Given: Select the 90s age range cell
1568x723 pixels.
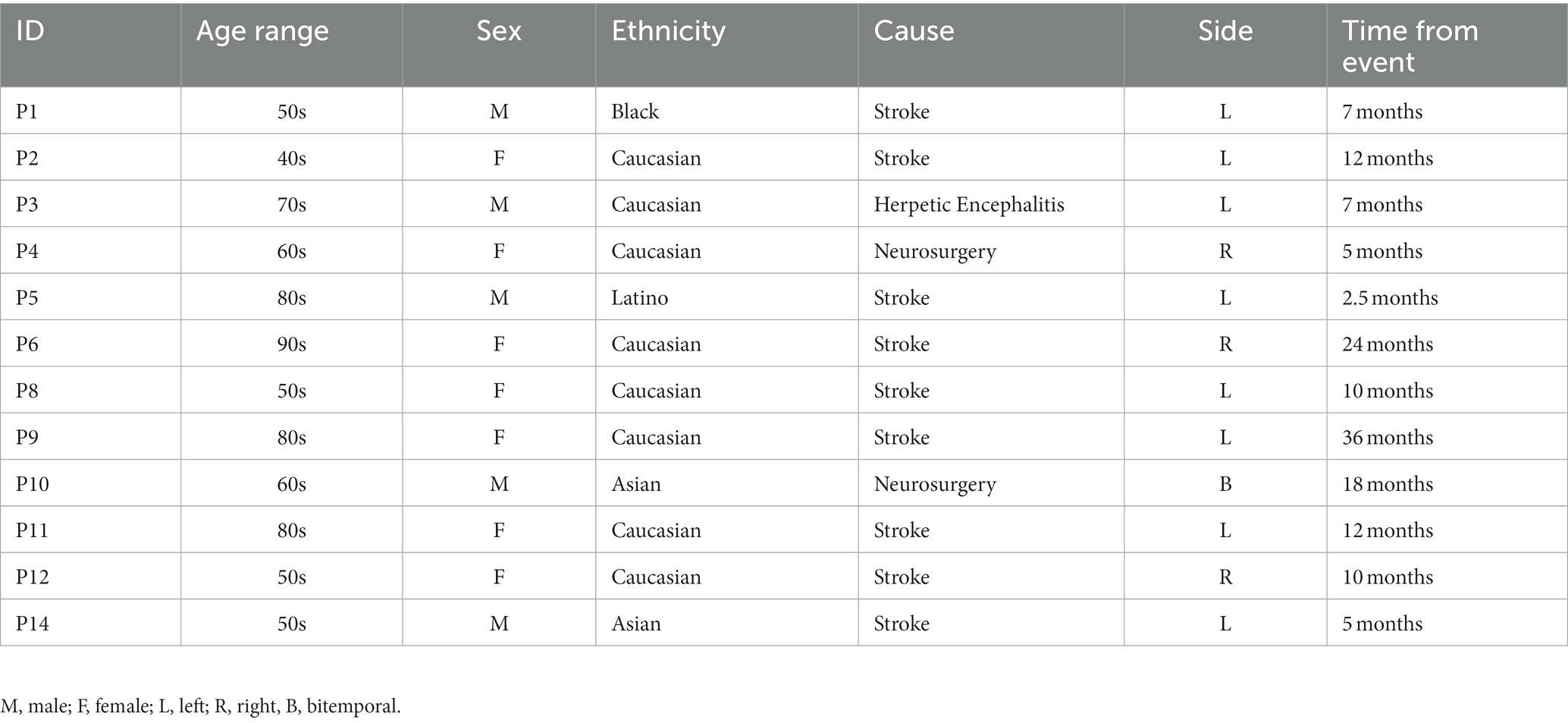Looking at the screenshot, I should (292, 344).
